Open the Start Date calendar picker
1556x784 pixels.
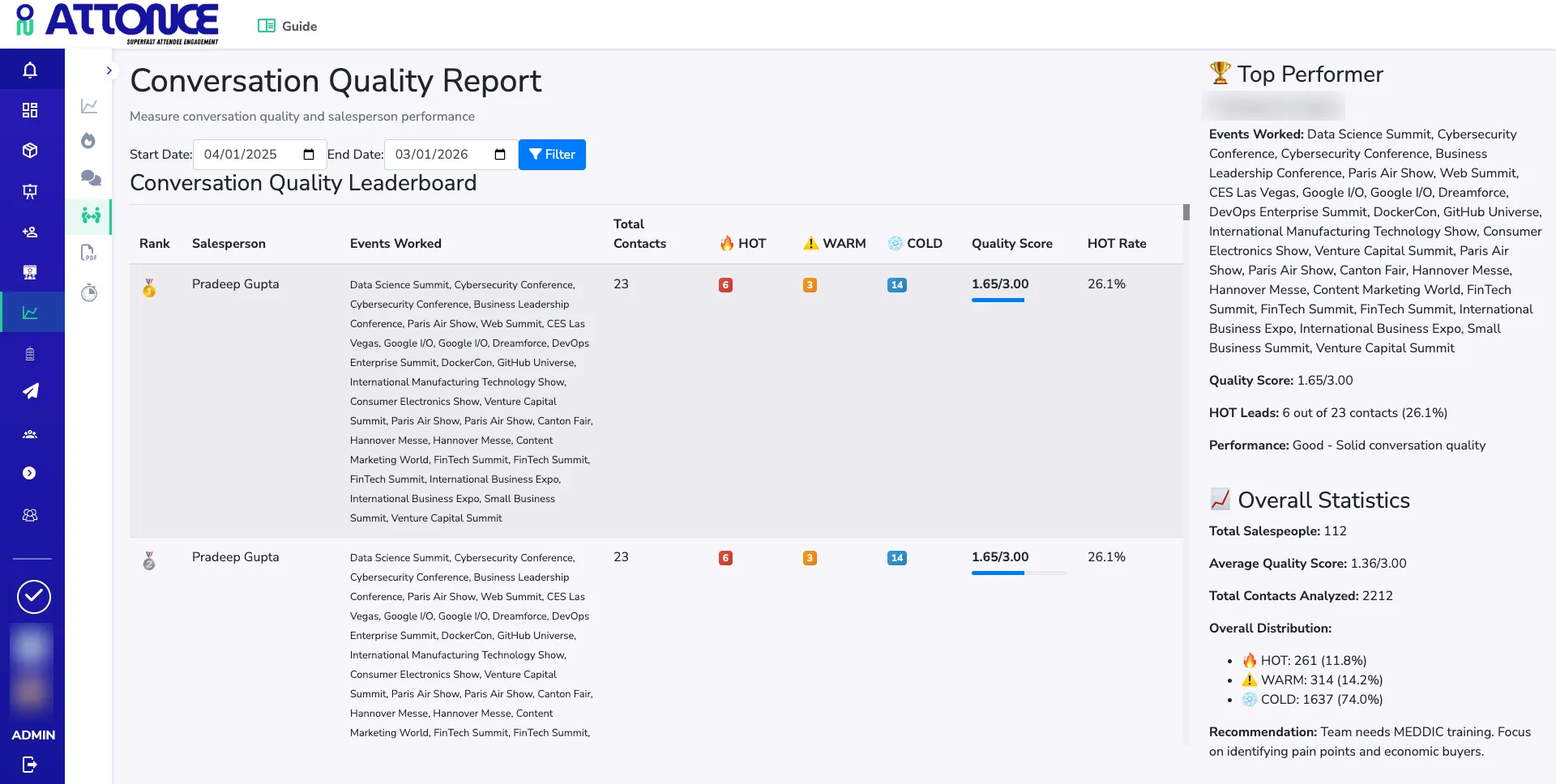pyautogui.click(x=308, y=155)
